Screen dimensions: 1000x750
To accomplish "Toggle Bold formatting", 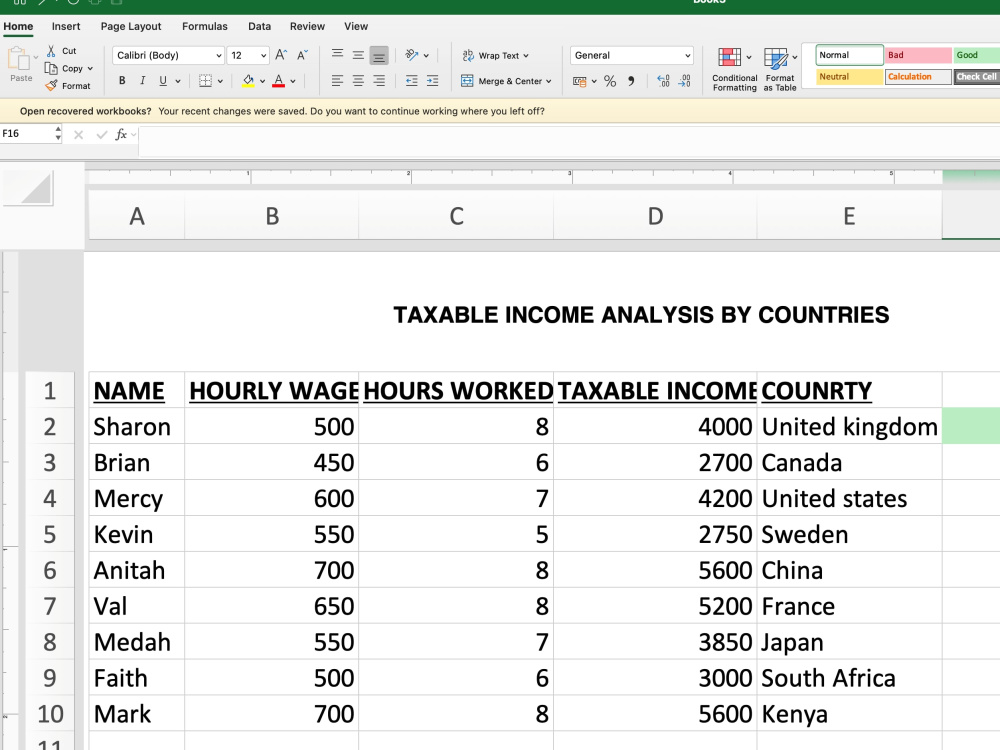I will click(122, 81).
